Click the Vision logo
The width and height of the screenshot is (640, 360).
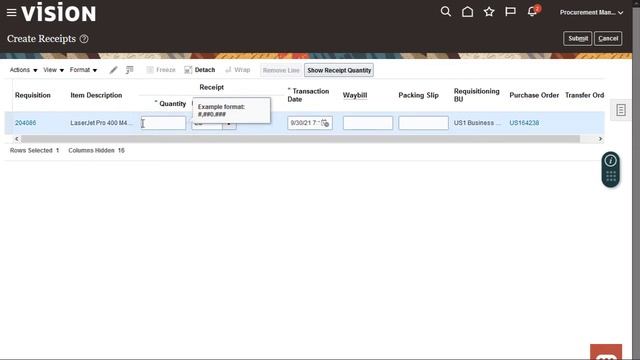click(x=59, y=12)
